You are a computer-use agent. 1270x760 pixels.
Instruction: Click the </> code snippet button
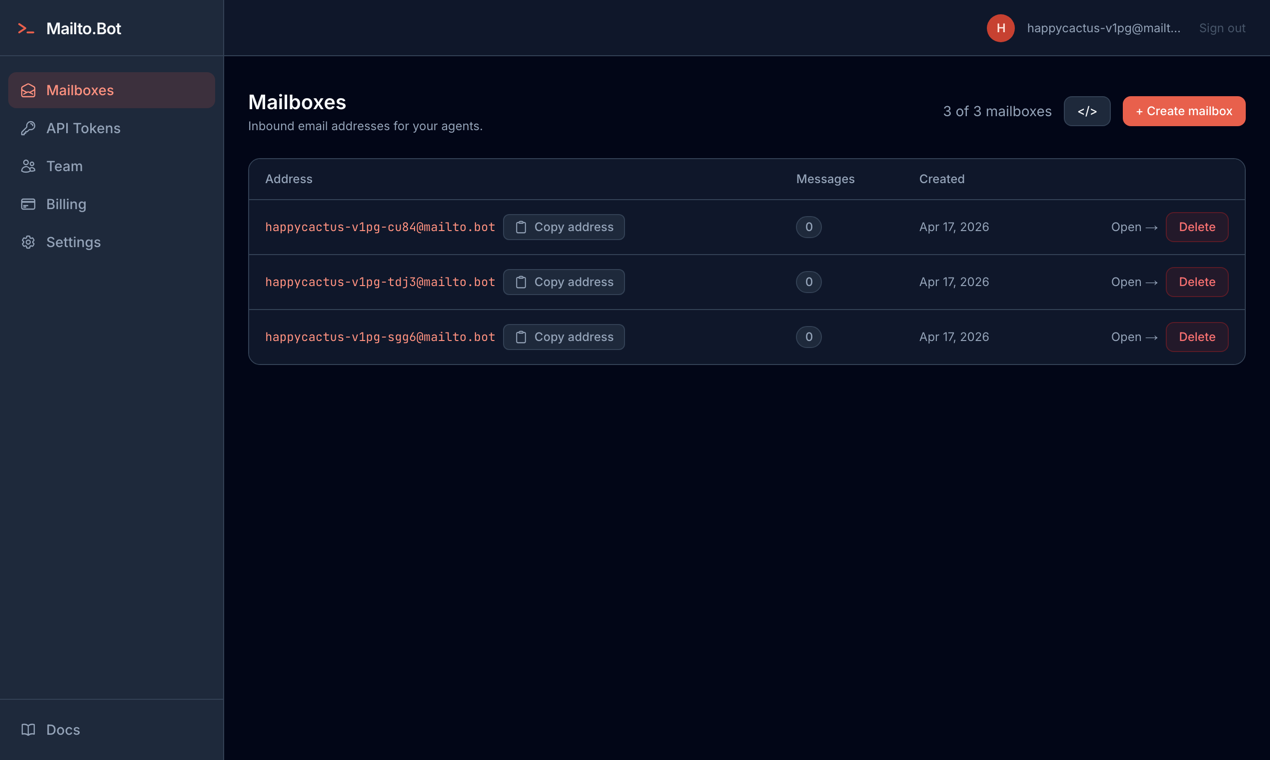click(1087, 111)
